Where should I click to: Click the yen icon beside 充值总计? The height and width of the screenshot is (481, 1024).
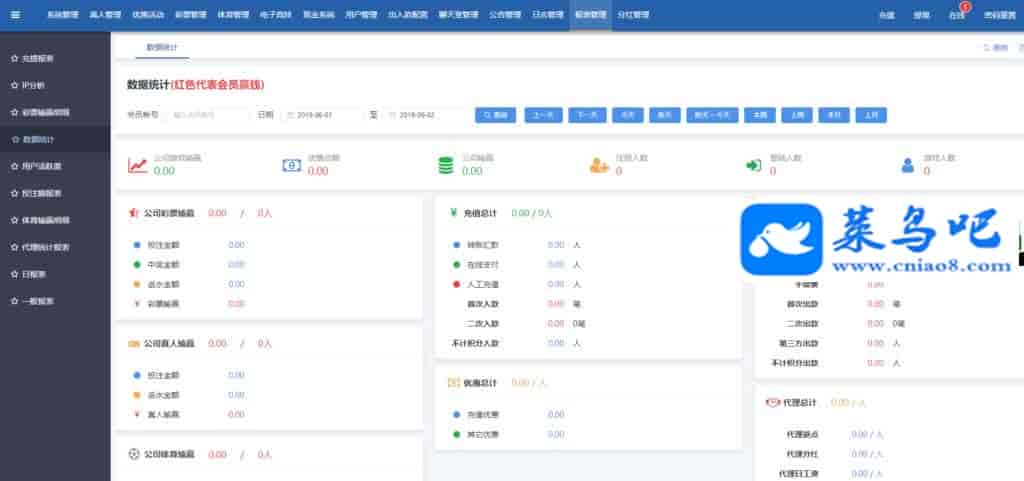point(453,213)
